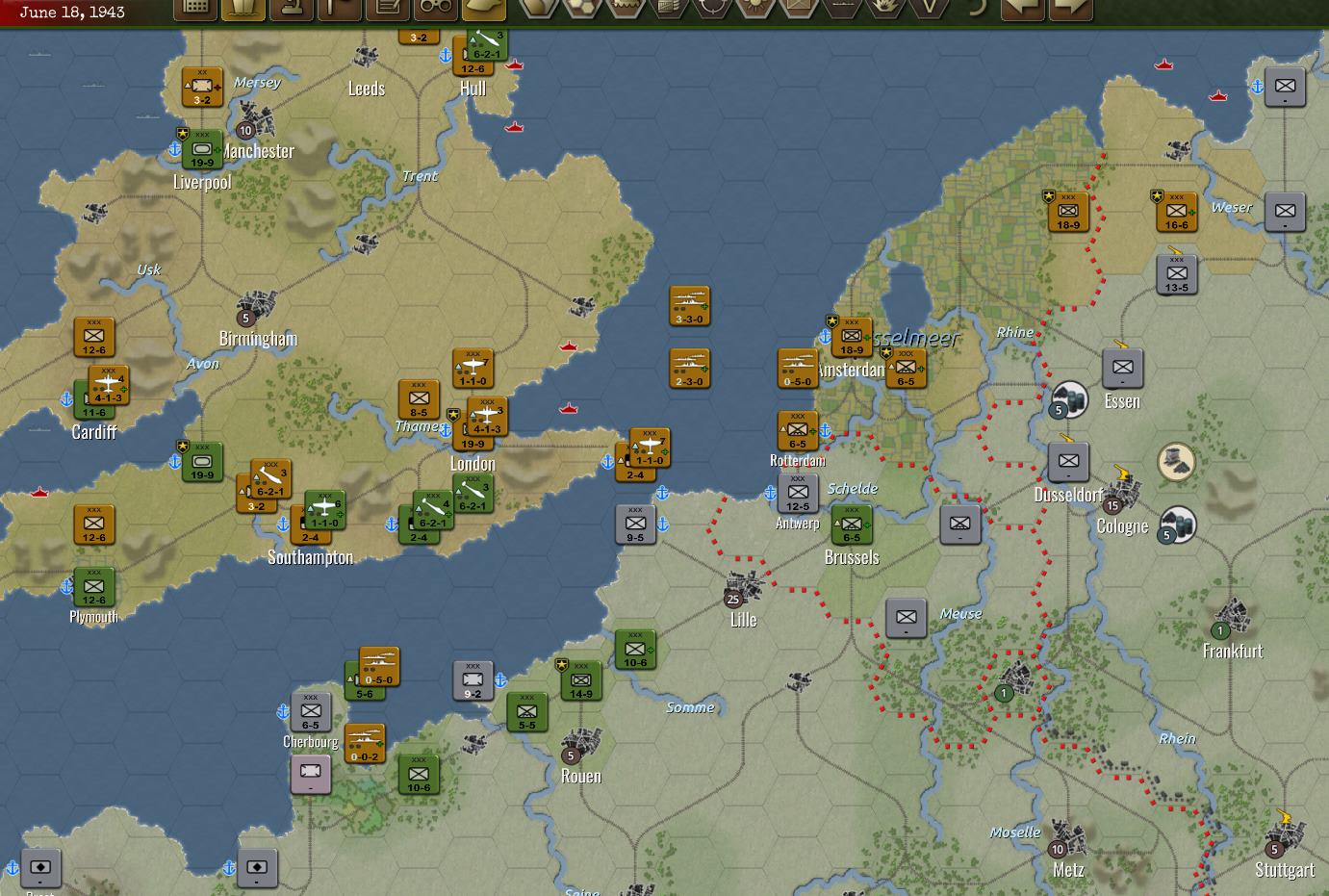
Task: Select the 8-5 infantry unit near Thames
Action: pos(419,399)
